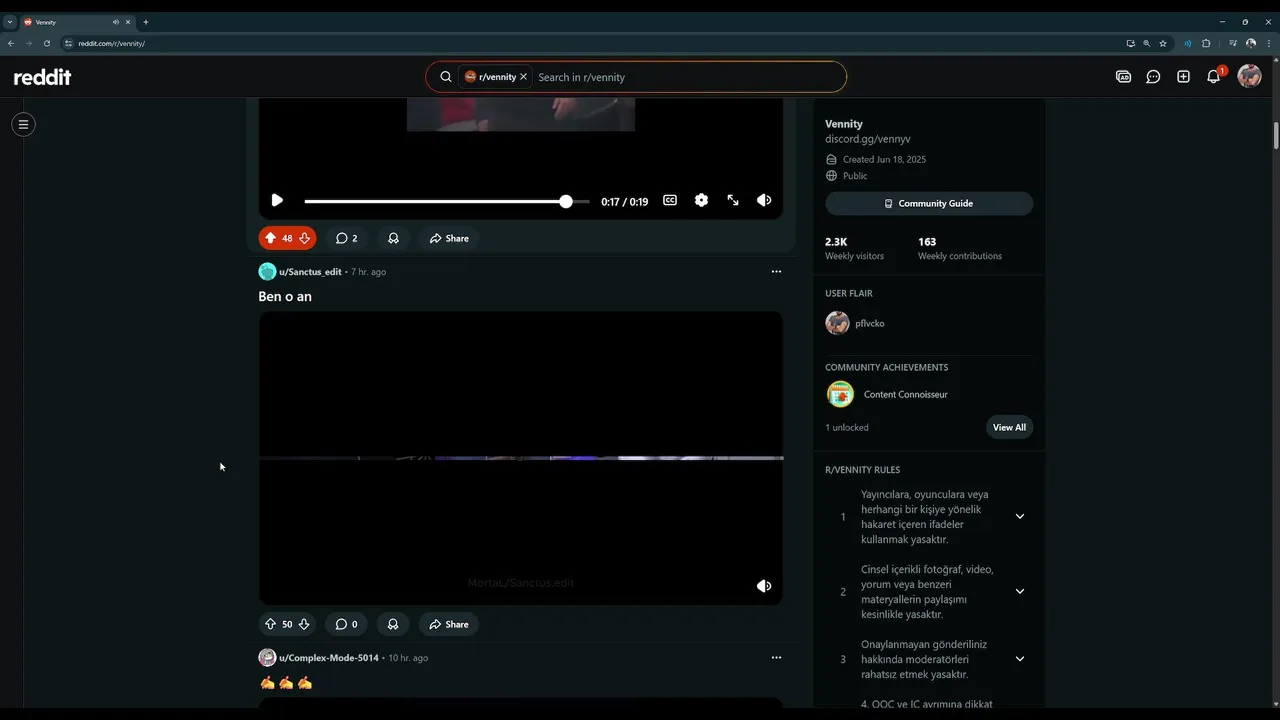Open Community Guide button
The width and height of the screenshot is (1280, 720).
929,203
